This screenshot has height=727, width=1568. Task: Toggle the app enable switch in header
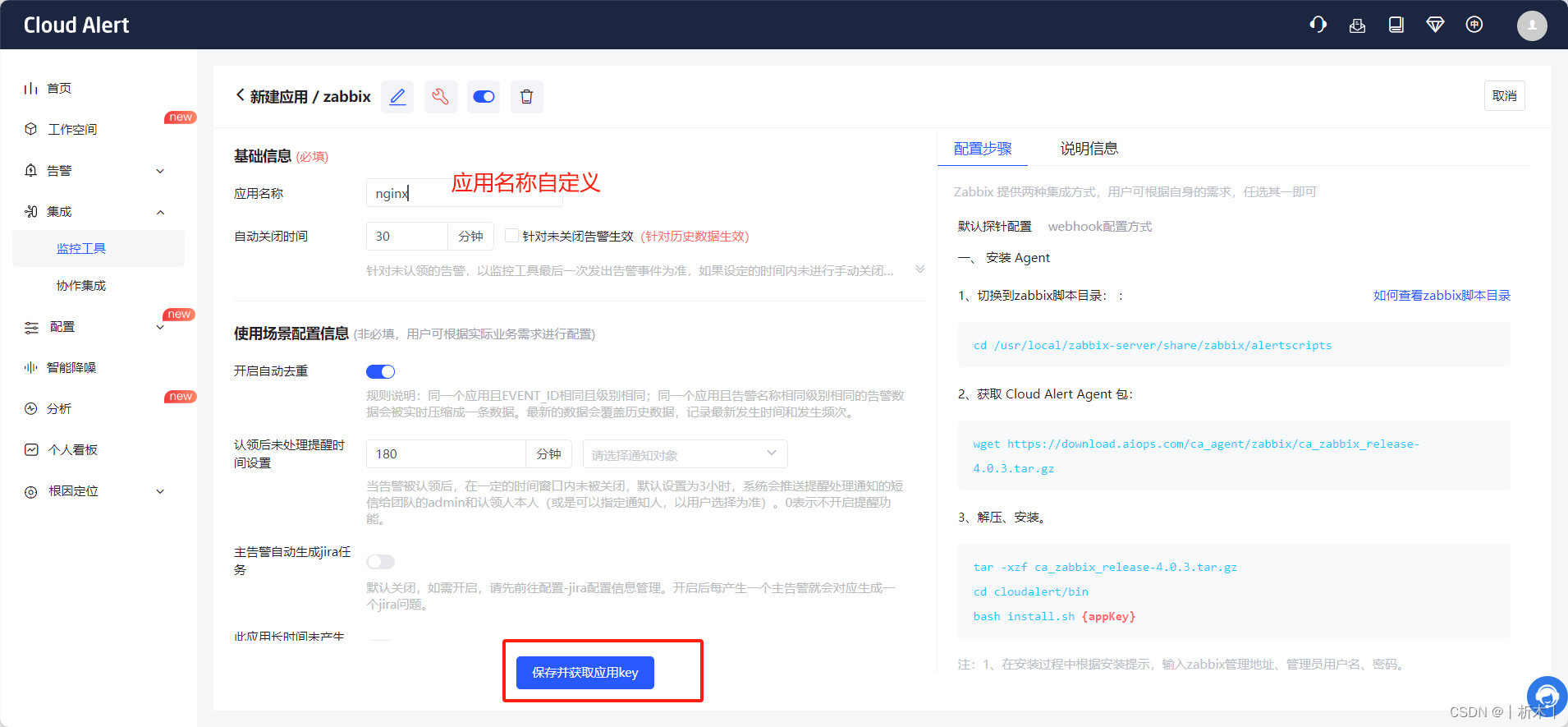click(484, 97)
